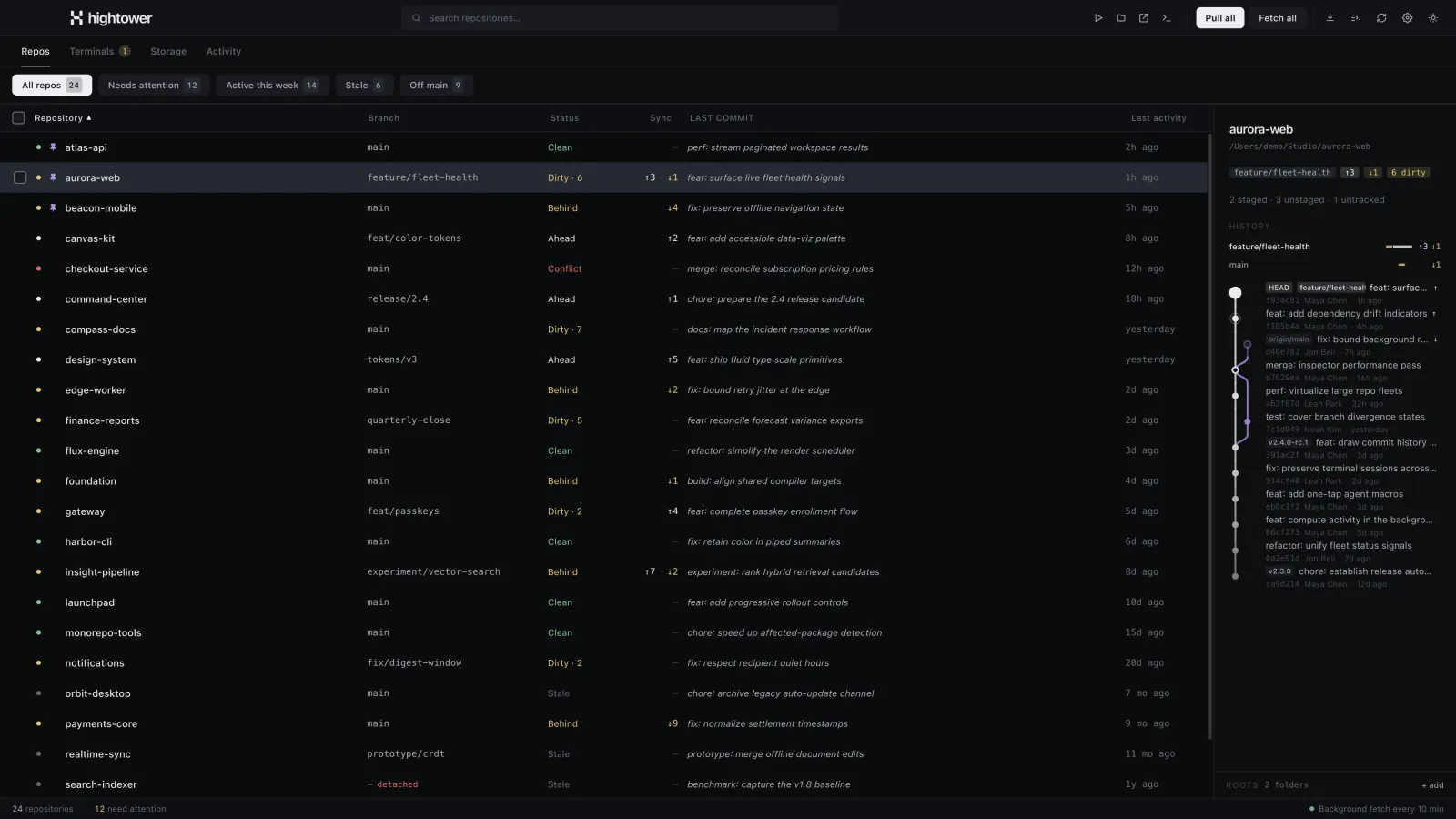Sort by the Status column header
Image resolution: width=1456 pixels, height=819 pixels.
click(564, 118)
